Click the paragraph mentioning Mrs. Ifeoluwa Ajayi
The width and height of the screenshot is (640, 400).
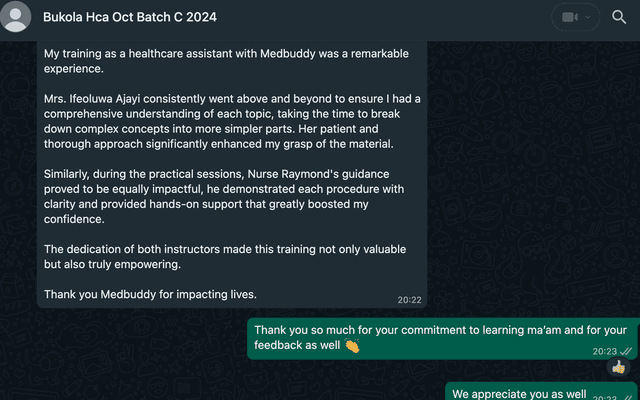point(232,121)
